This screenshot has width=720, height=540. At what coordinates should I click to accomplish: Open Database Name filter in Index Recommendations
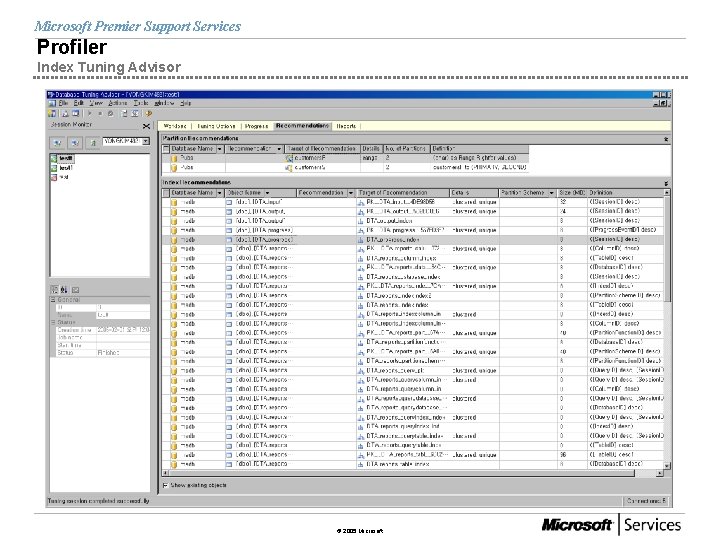(219, 193)
